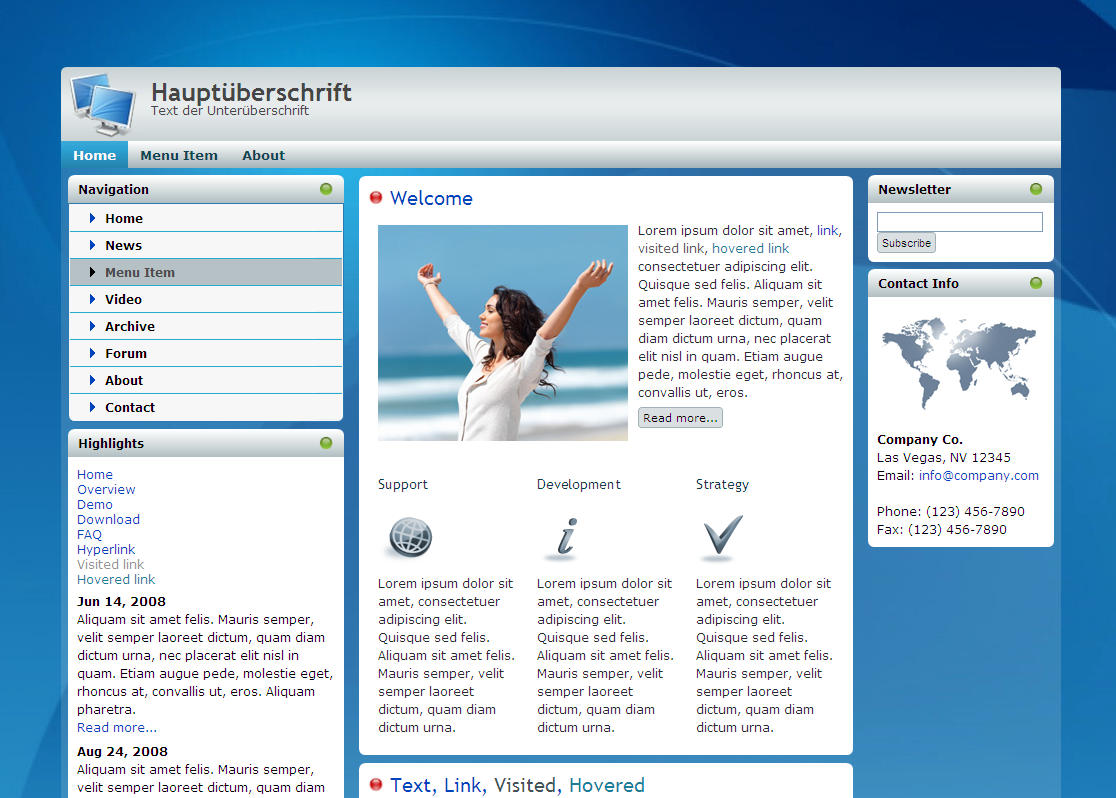1116x798 pixels.
Task: Click 'Hovered' in the second article heading
Action: 606,784
